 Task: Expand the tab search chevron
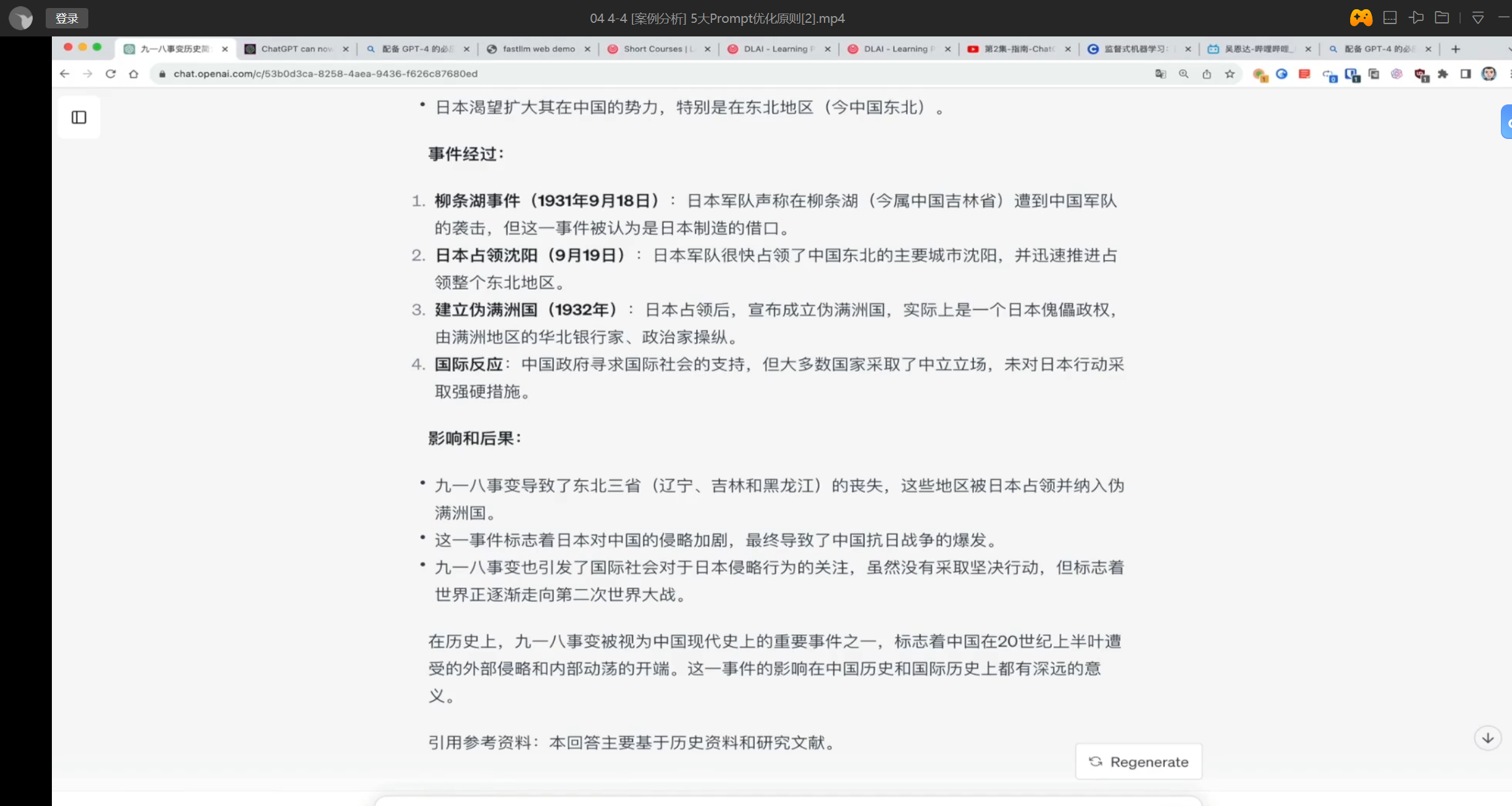[x=1509, y=49]
